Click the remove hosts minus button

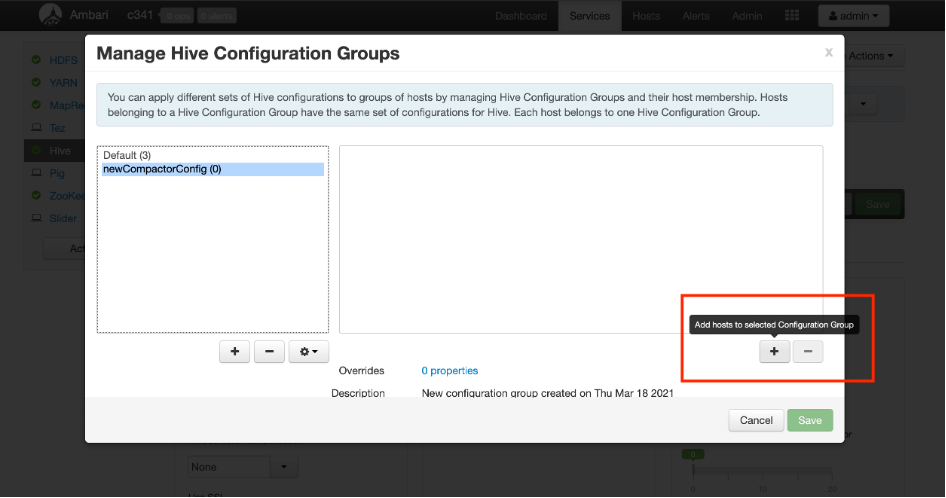(808, 351)
